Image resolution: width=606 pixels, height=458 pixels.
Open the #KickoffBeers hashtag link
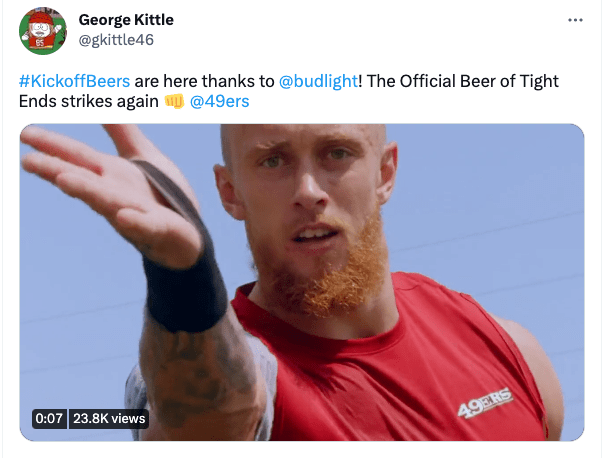pos(75,81)
